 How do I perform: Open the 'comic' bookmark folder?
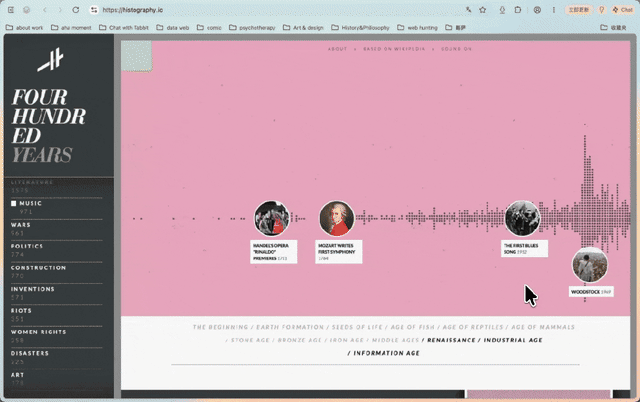tap(209, 27)
